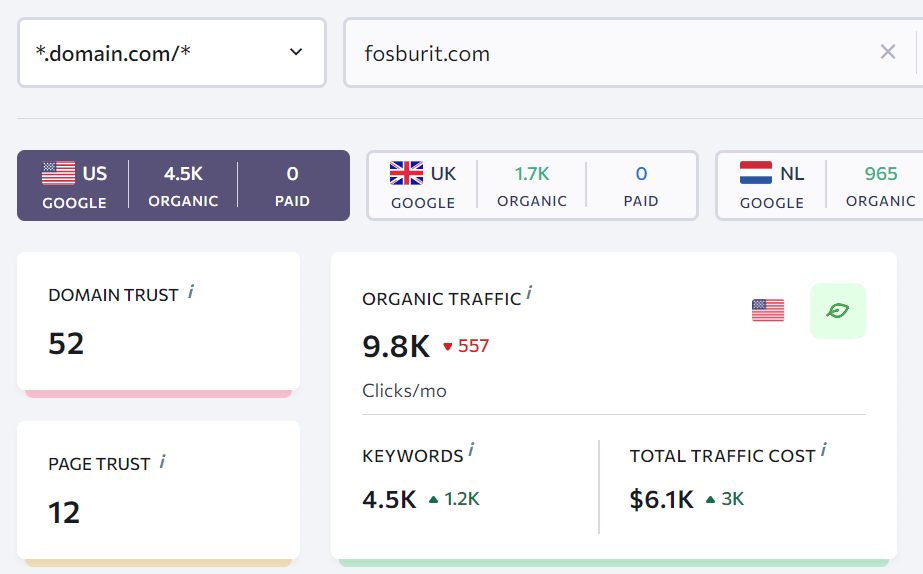This screenshot has height=574, width=923.
Task: Click the Clicks/mo label
Action: click(x=404, y=391)
